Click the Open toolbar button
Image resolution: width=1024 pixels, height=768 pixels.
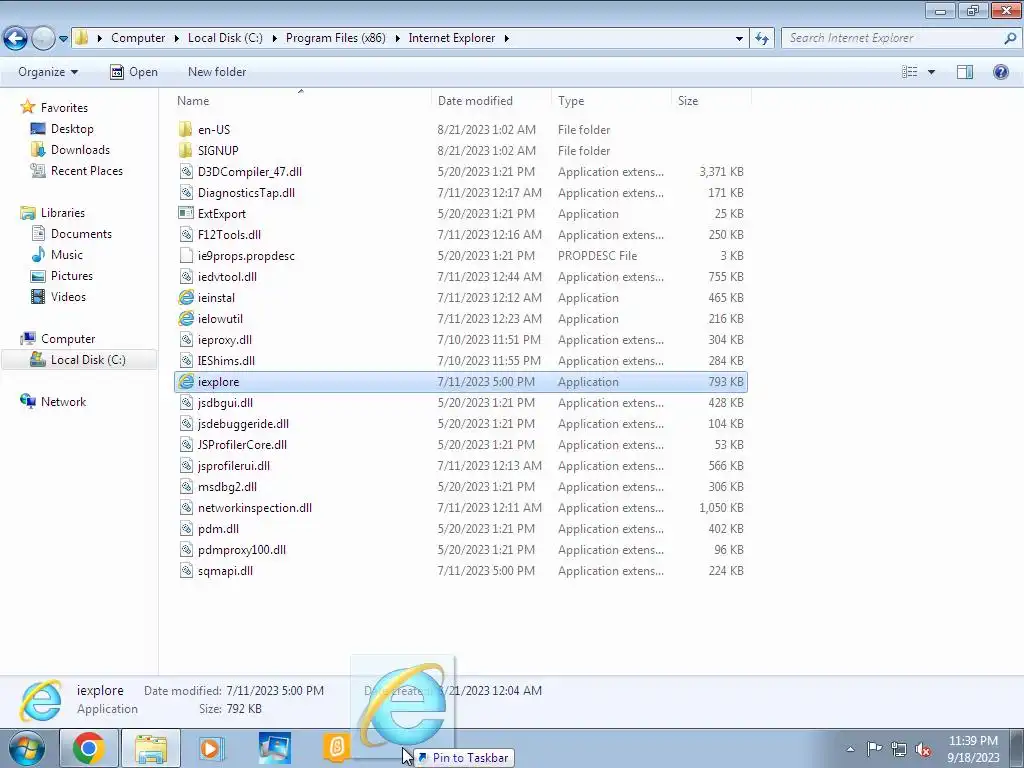tap(134, 72)
